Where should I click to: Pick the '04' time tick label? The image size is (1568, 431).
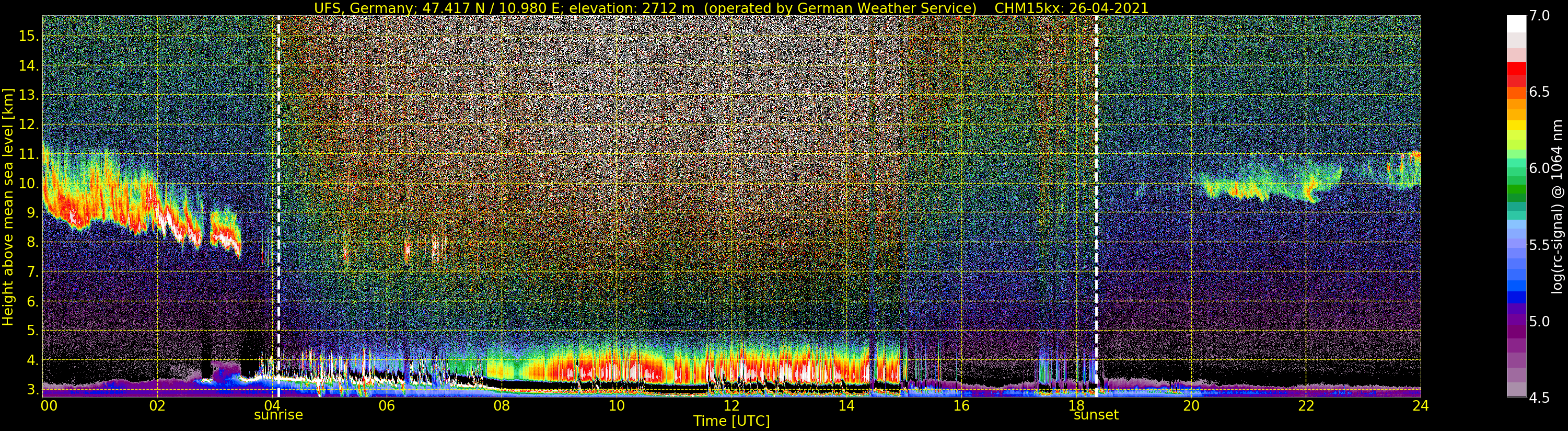click(x=272, y=405)
